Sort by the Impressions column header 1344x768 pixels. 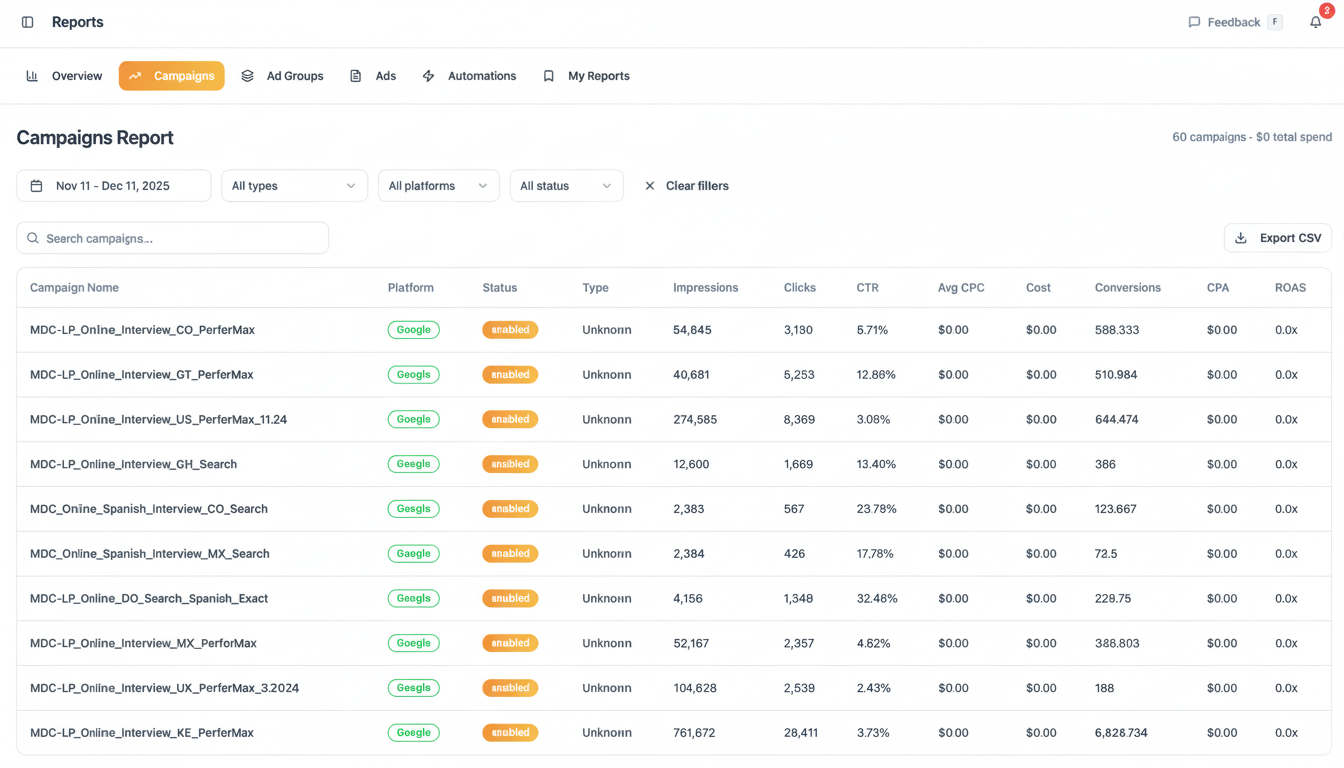pos(705,288)
